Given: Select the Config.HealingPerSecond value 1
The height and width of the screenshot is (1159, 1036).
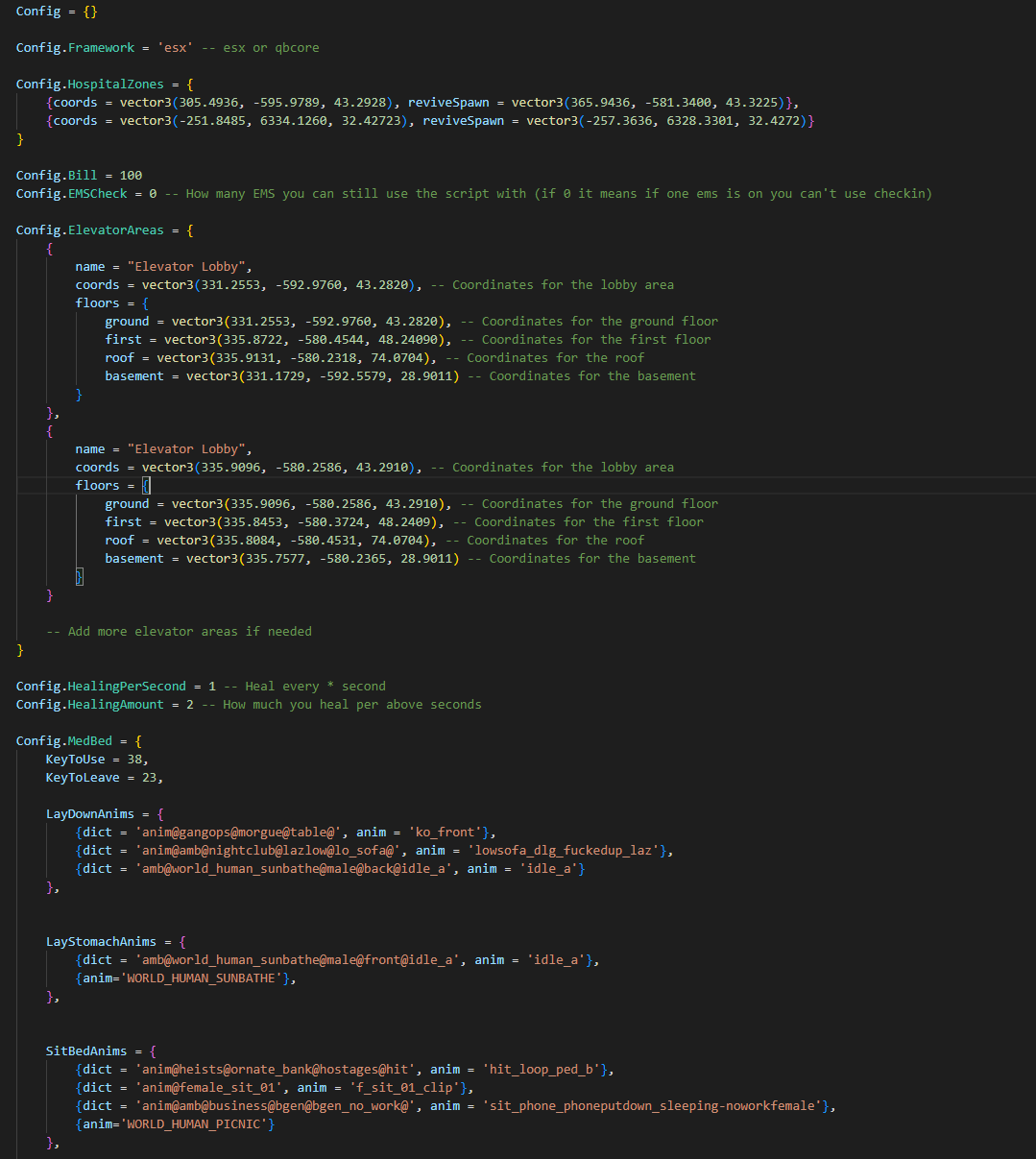Looking at the screenshot, I should pos(212,686).
